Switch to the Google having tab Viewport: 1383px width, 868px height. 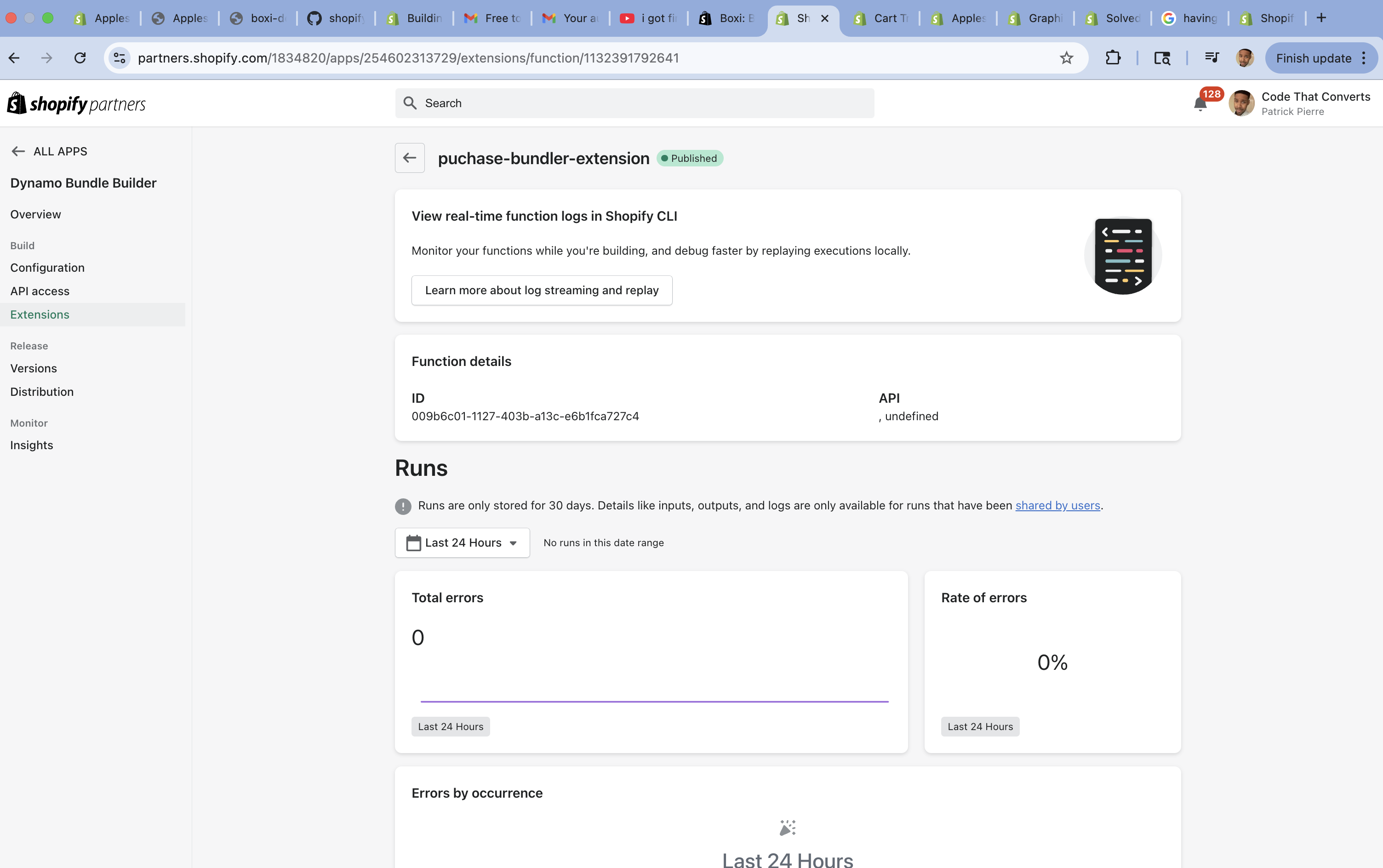1190,18
